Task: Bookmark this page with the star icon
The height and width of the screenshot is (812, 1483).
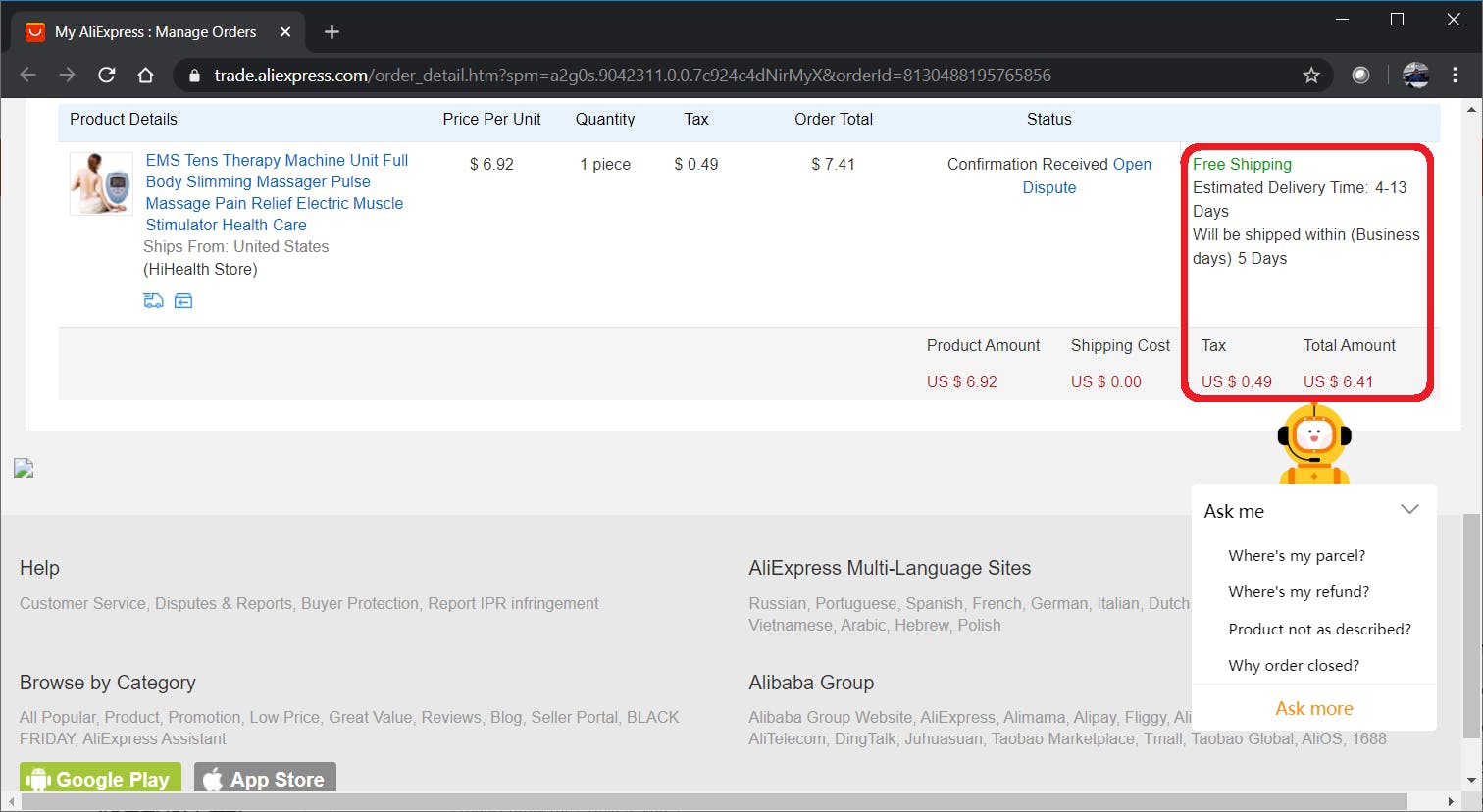Action: click(x=1311, y=76)
